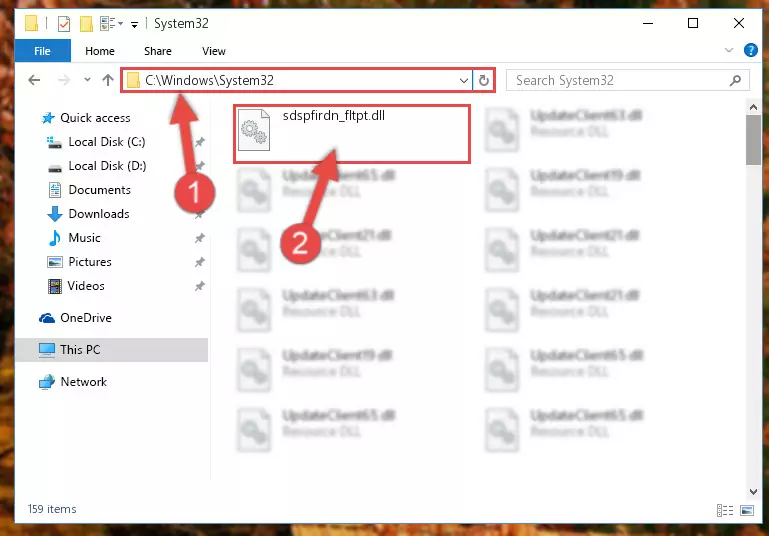The height and width of the screenshot is (536, 769).
Task: Expand the address bar history dropdown
Action: (463, 80)
